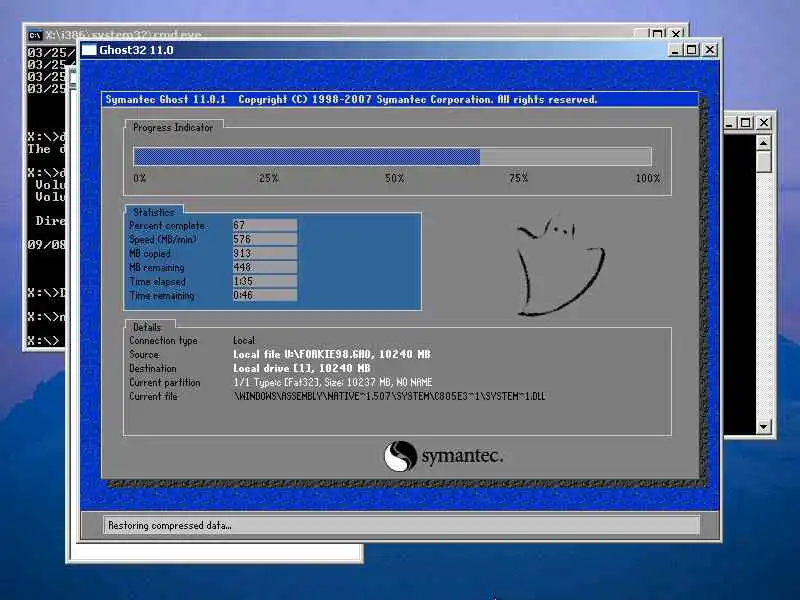Click the Current file SYSTEM~1.DLL path
800x600 pixels.
coord(389,396)
